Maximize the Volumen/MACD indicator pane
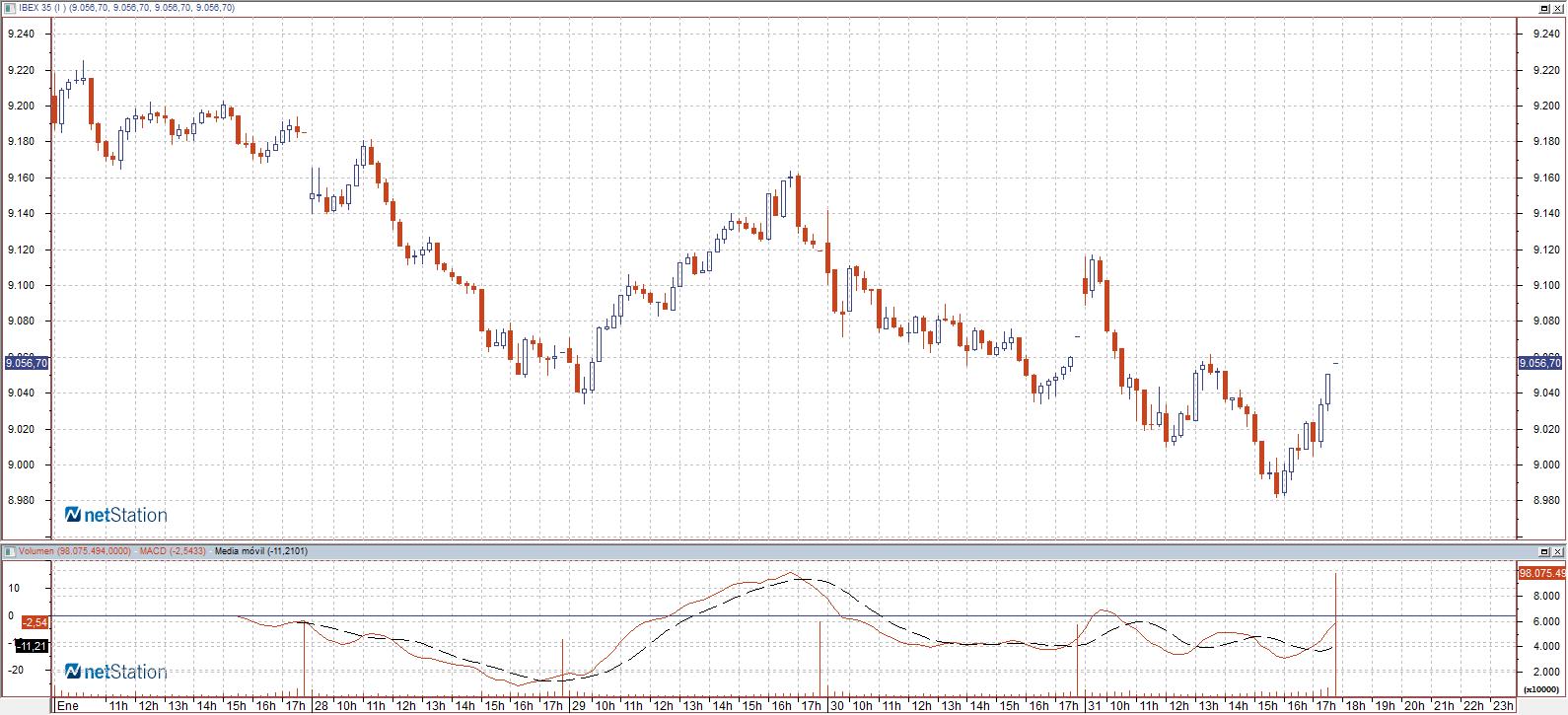This screenshot has width=1568, height=715. tap(1545, 550)
